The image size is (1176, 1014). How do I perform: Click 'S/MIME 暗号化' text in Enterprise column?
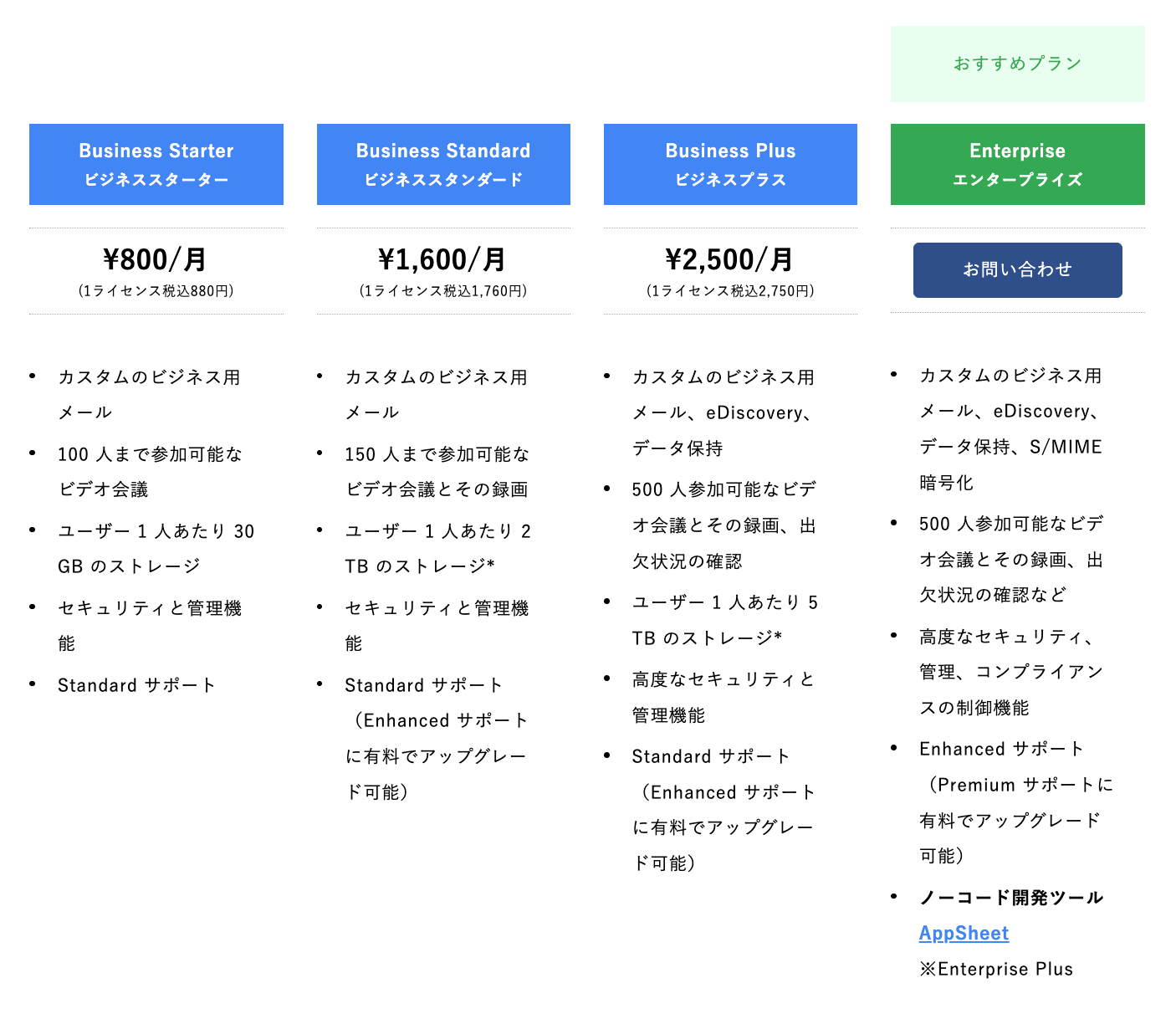1010,464
